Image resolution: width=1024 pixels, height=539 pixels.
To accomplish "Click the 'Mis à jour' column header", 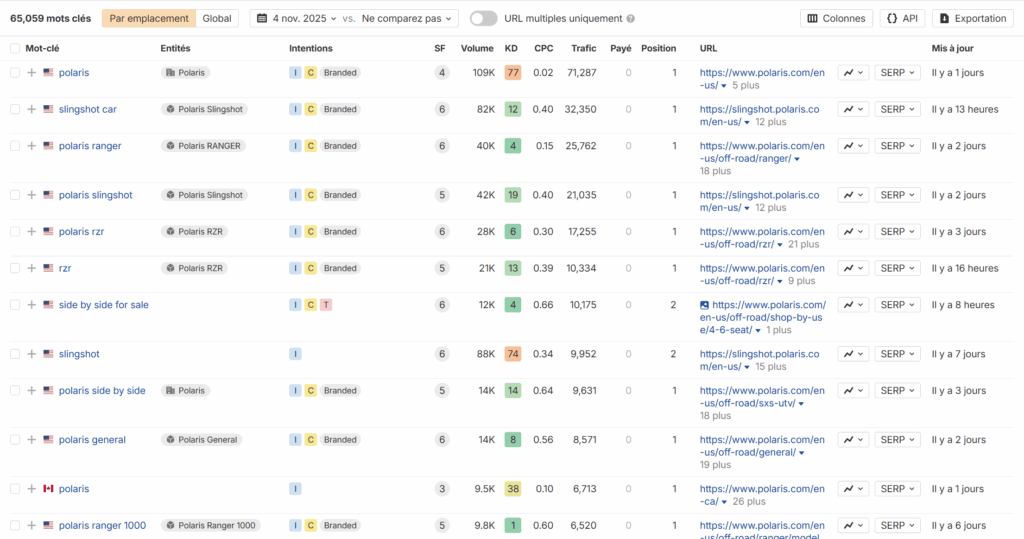I will click(x=952, y=48).
